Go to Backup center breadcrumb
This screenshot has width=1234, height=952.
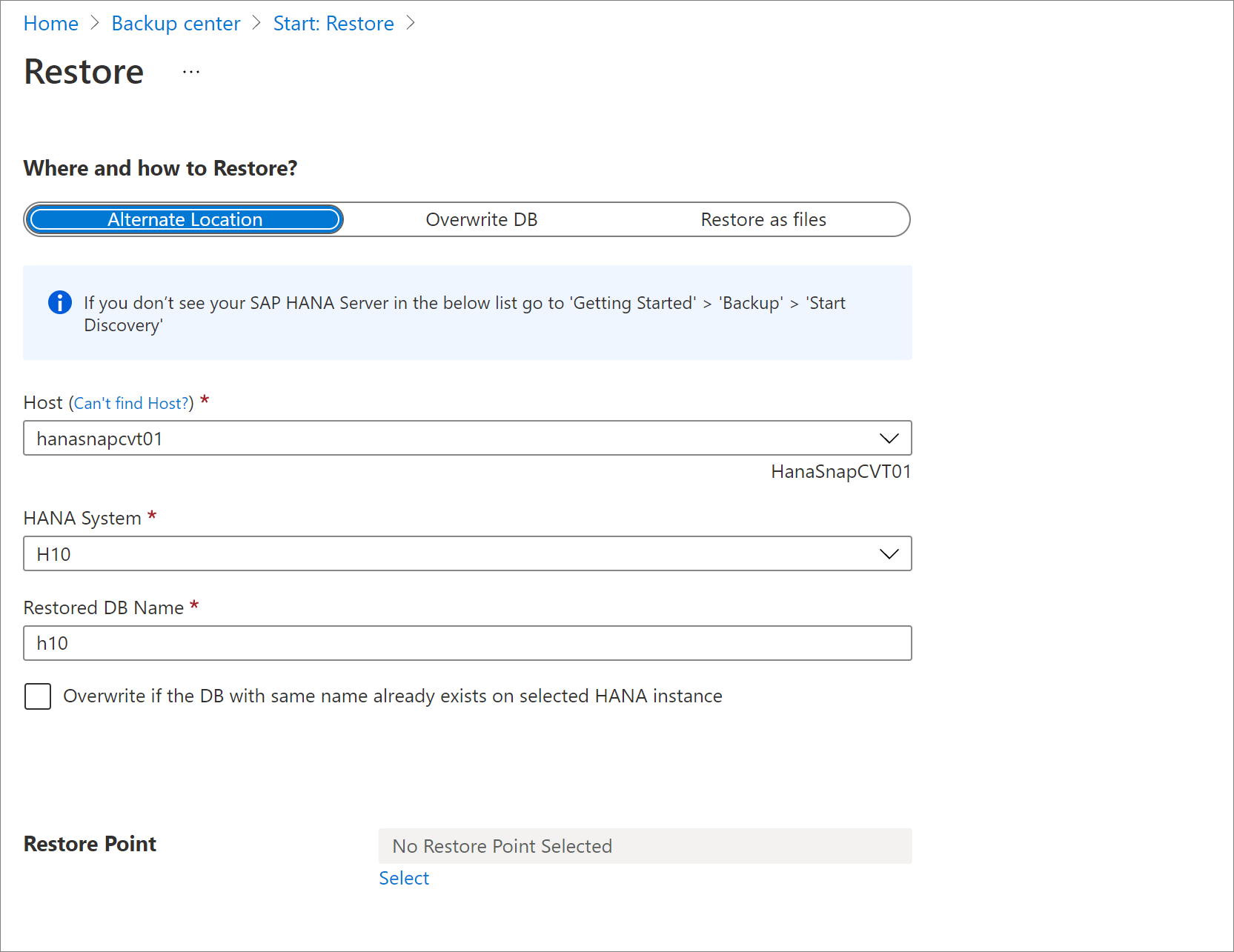click(x=176, y=23)
